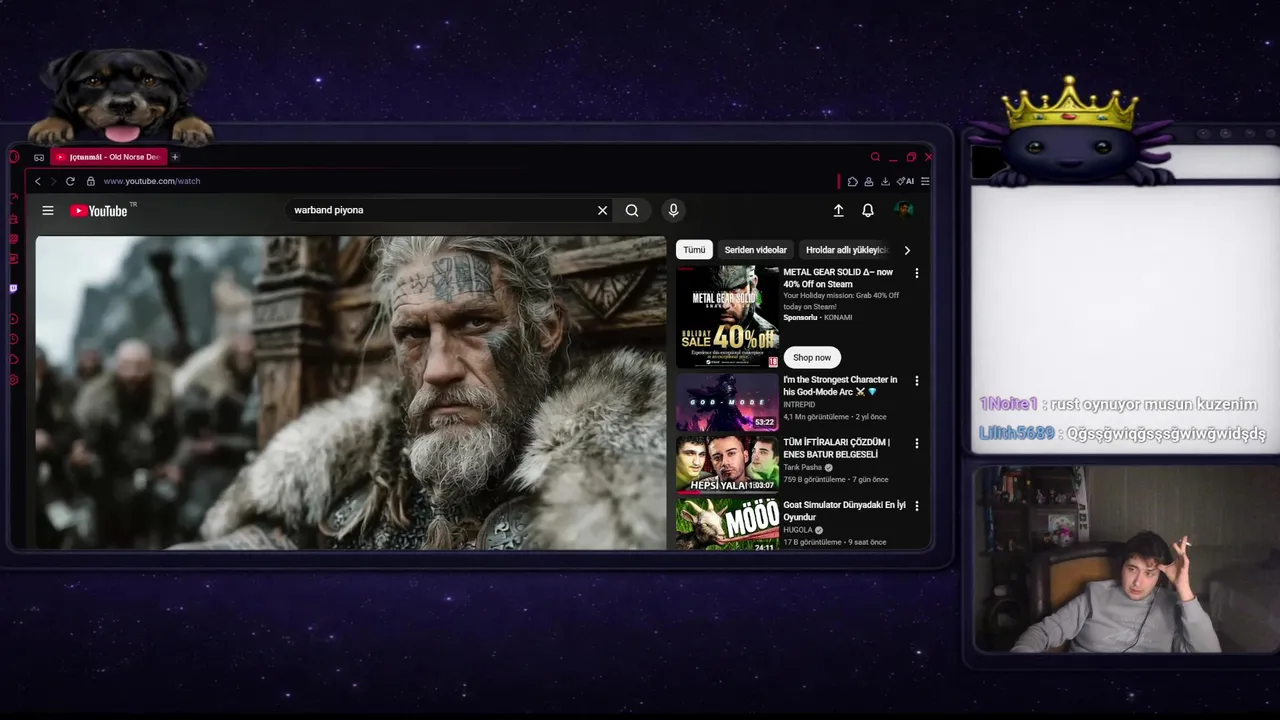This screenshot has width=1280, height=720.
Task: Open the browser downloads arrow icon
Action: (x=885, y=182)
